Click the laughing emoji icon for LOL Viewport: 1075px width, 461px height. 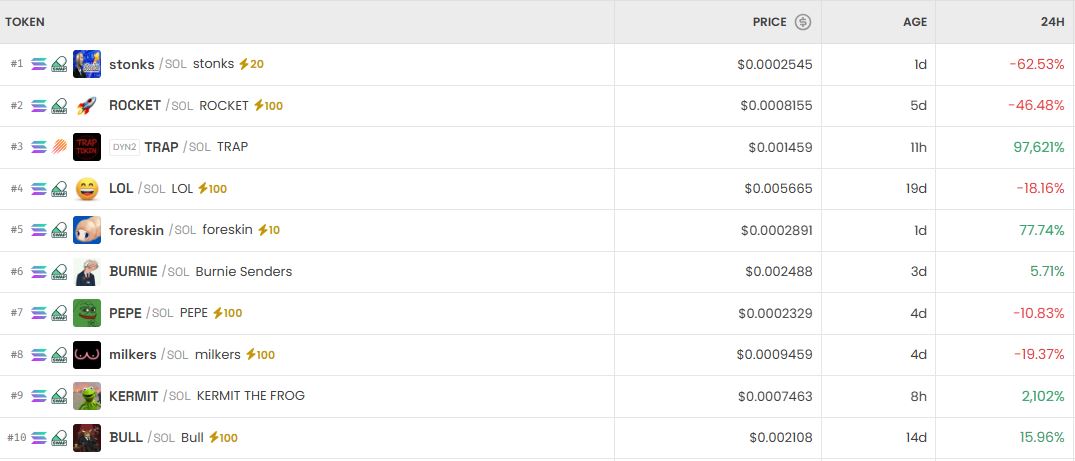(87, 188)
